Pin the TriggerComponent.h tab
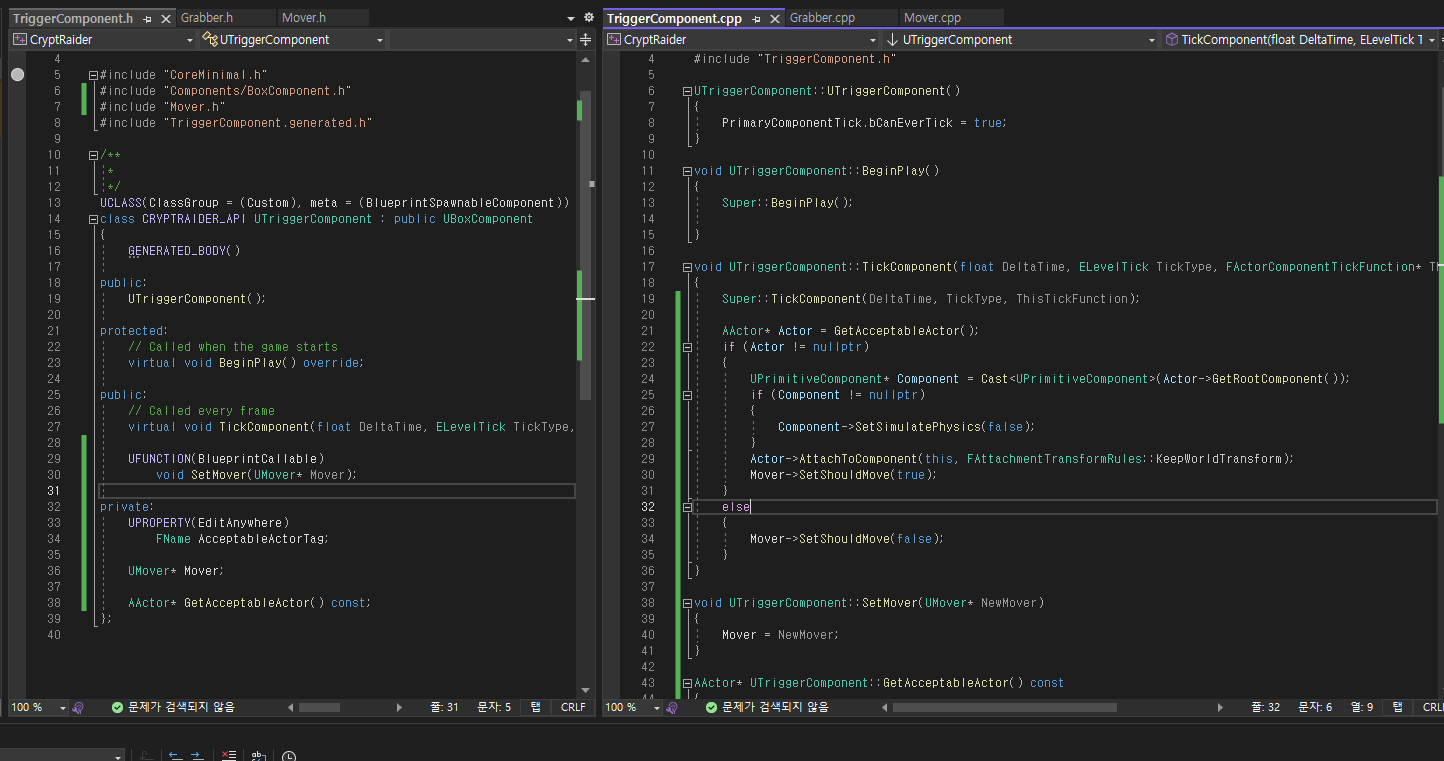Image resolution: width=1444 pixels, height=761 pixels. [x=148, y=18]
